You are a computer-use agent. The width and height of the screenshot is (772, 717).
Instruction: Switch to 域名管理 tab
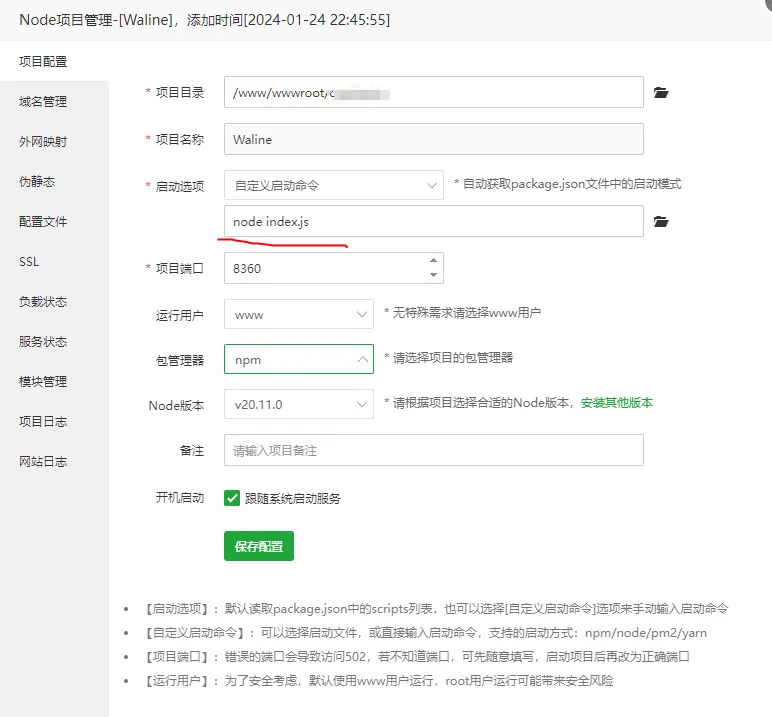43,102
